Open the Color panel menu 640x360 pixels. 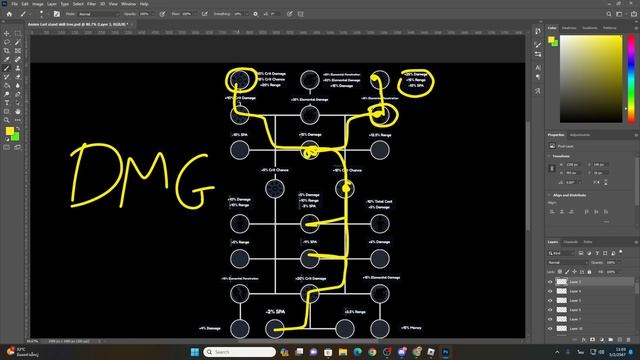click(x=636, y=28)
